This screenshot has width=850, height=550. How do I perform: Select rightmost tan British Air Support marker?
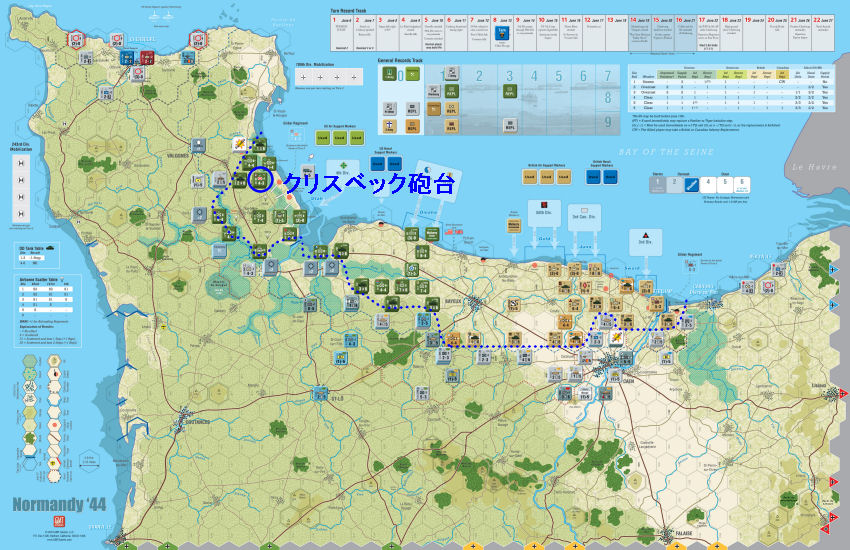click(x=563, y=177)
